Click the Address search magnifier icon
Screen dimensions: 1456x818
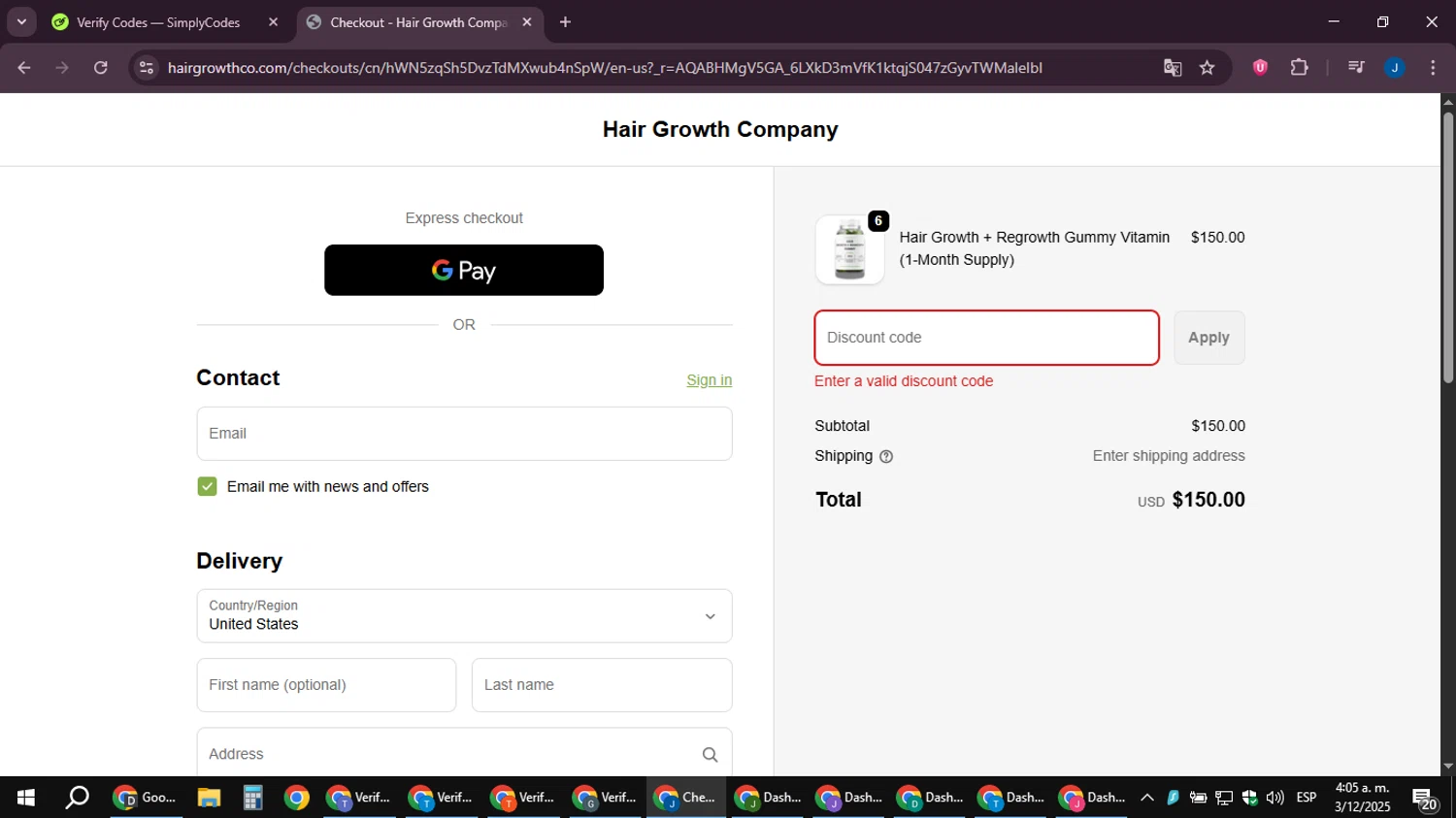[710, 755]
